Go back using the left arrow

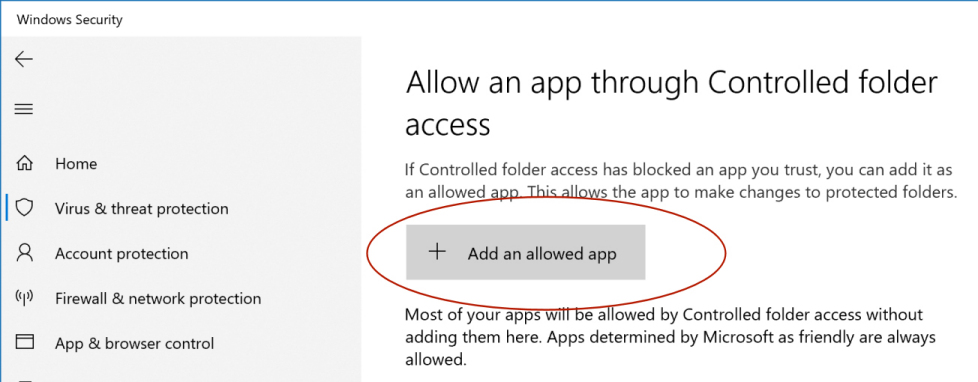point(24,59)
